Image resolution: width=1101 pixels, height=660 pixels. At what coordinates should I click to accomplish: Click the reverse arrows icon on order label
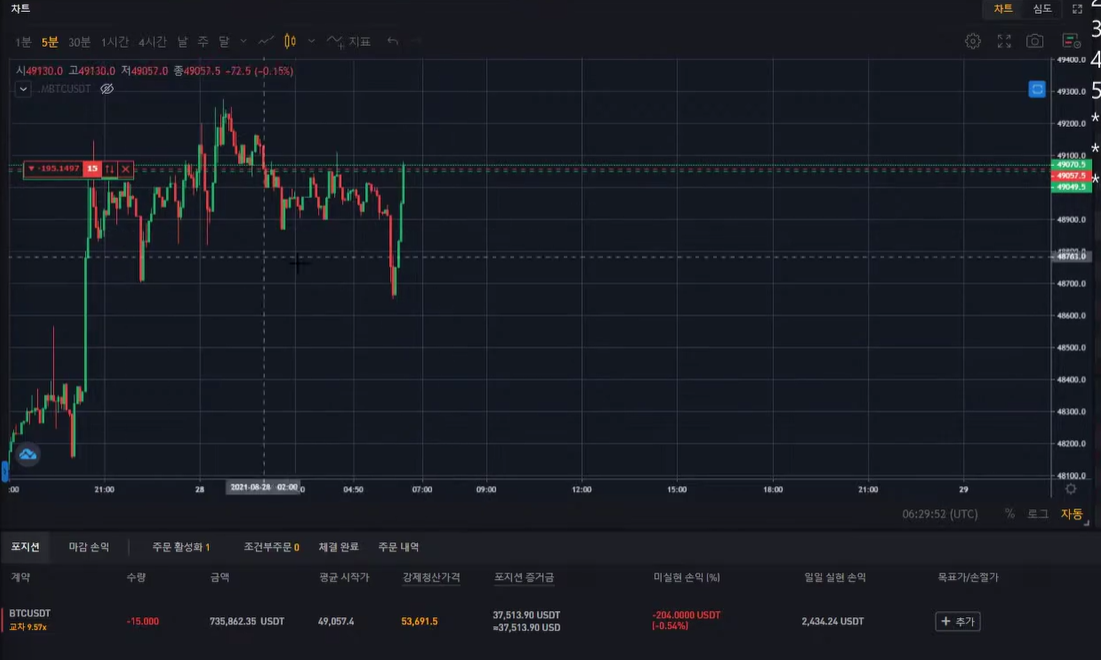110,169
